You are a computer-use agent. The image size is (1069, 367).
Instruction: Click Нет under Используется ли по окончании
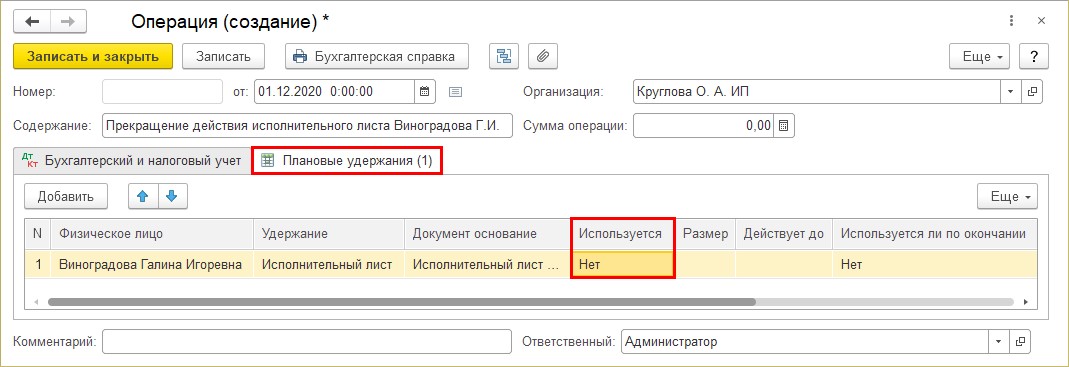(x=935, y=265)
